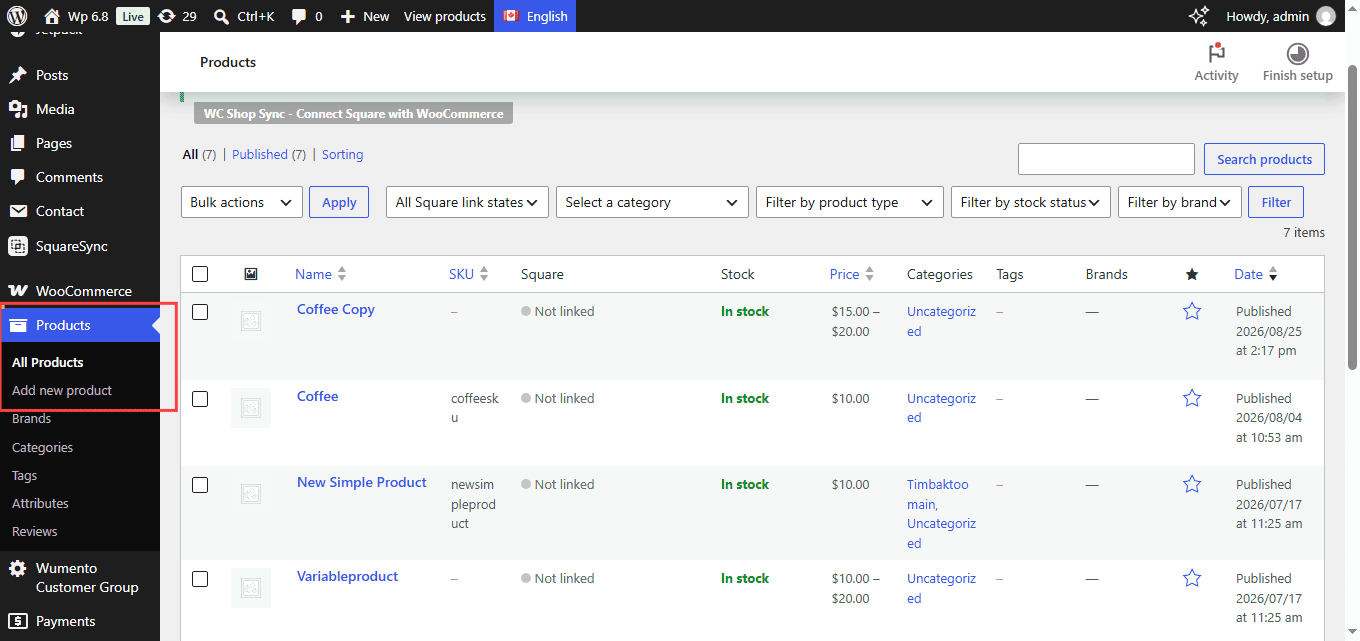The image size is (1360, 641).
Task: Open the Filter by stock status dropdown
Action: [1031, 202]
